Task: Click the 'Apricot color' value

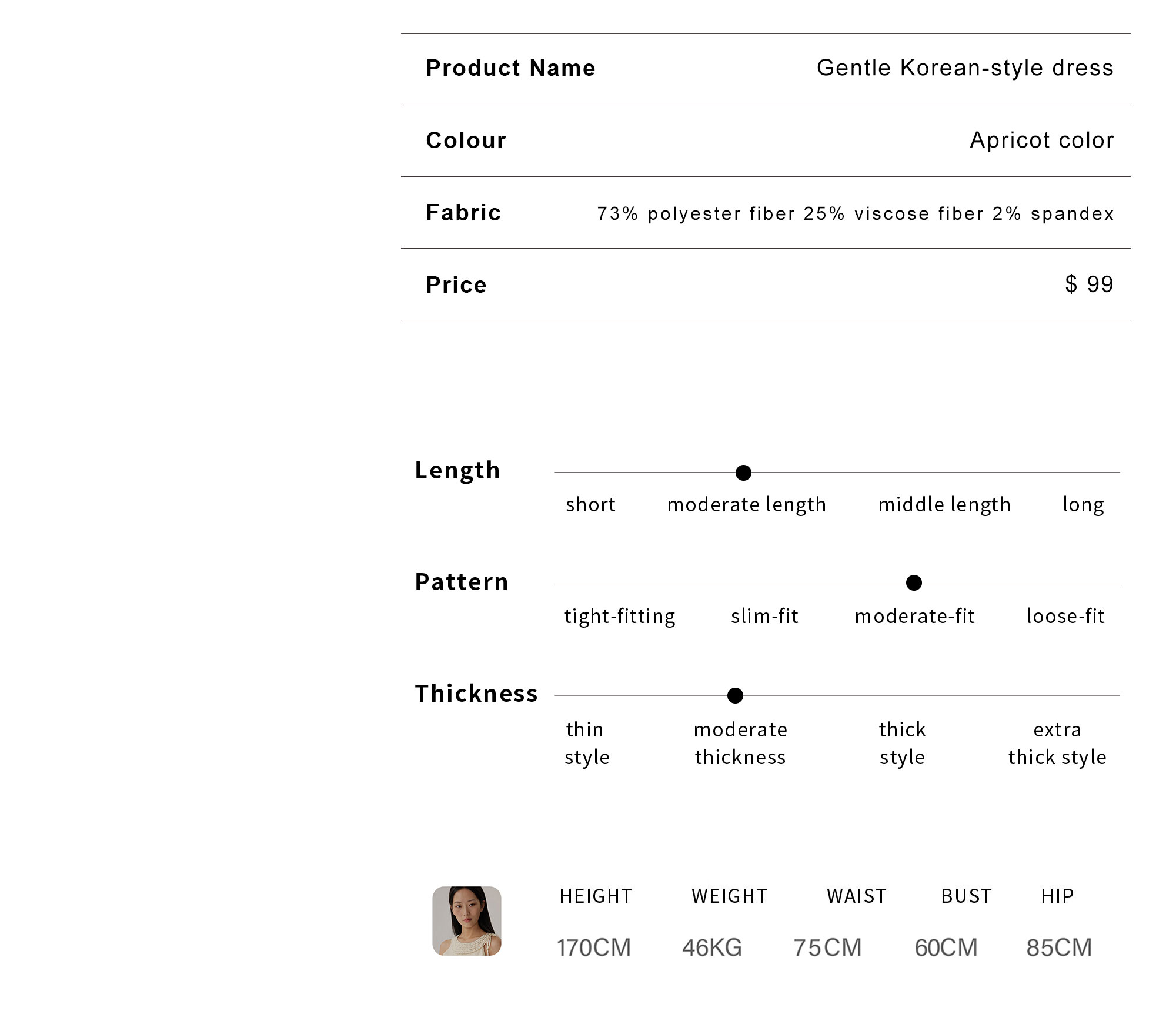Action: [1042, 140]
